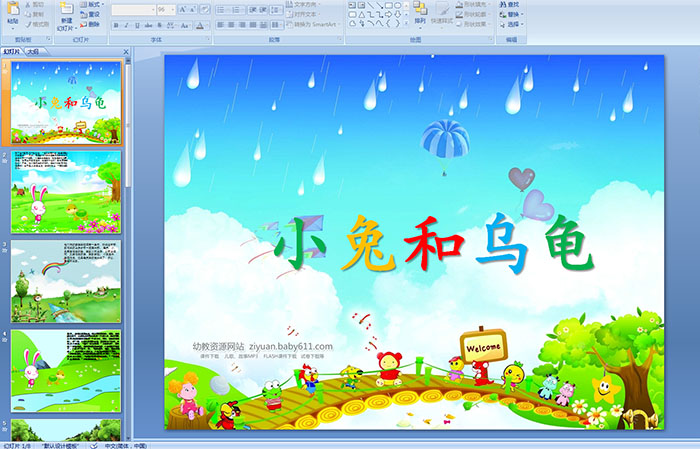Image resolution: width=700 pixels, height=449 pixels.
Task: Click the Increase Font Size icon
Action: (x=179, y=9)
